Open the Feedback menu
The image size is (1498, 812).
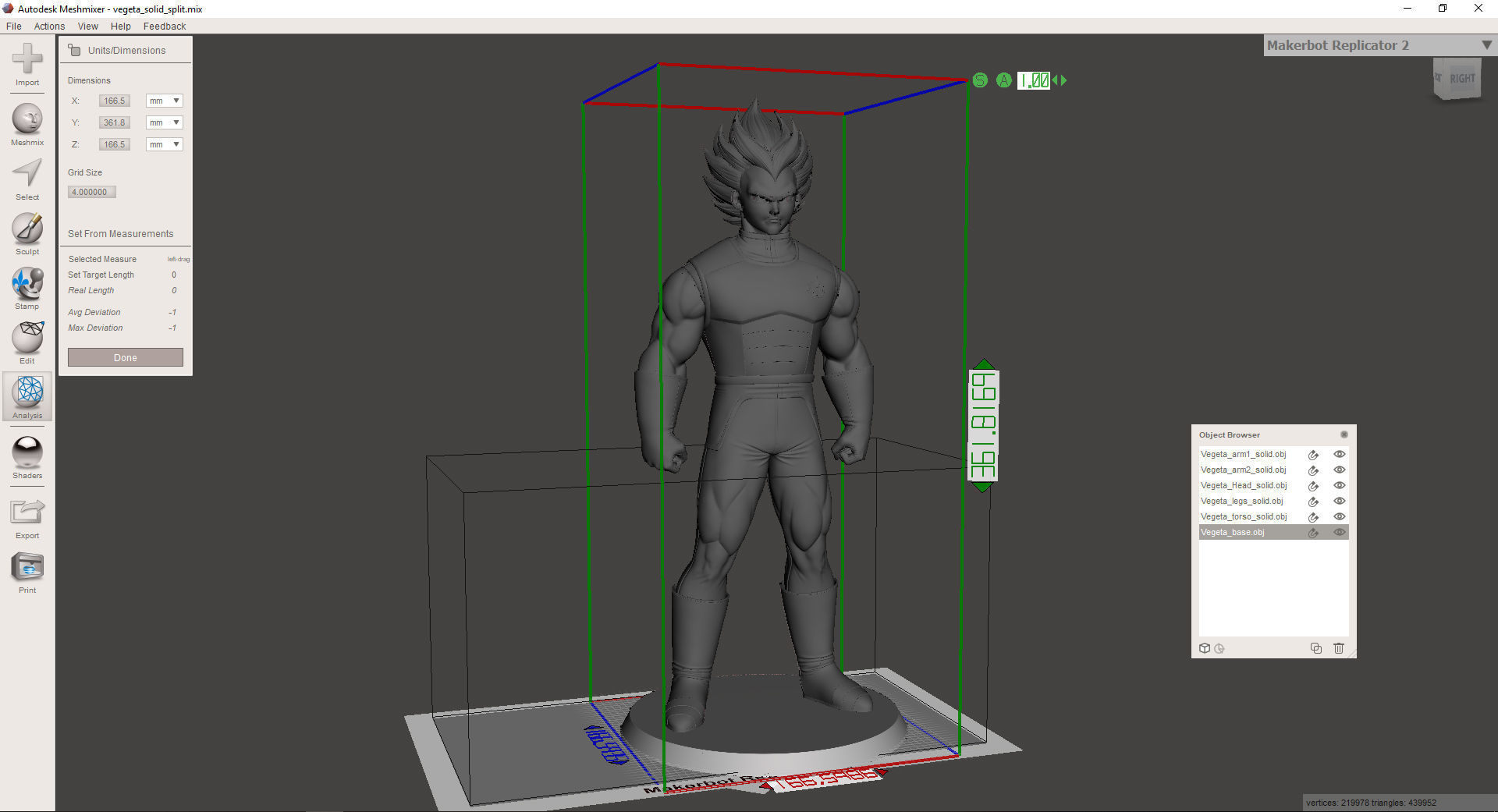[x=165, y=26]
